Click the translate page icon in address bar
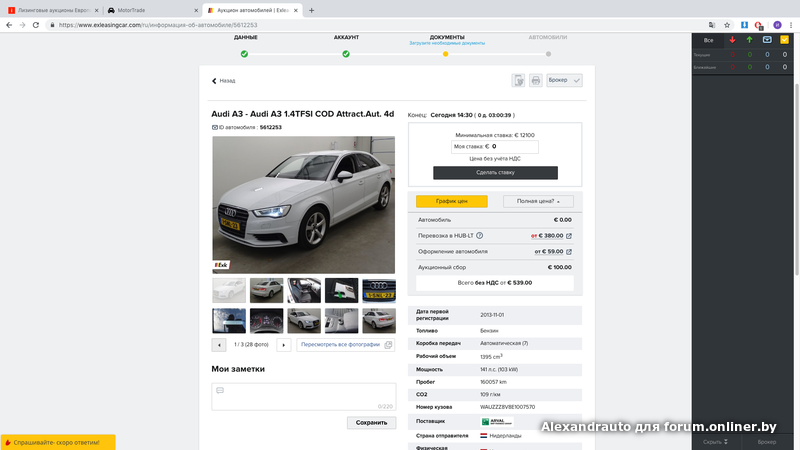The width and height of the screenshot is (800, 450). (712, 25)
